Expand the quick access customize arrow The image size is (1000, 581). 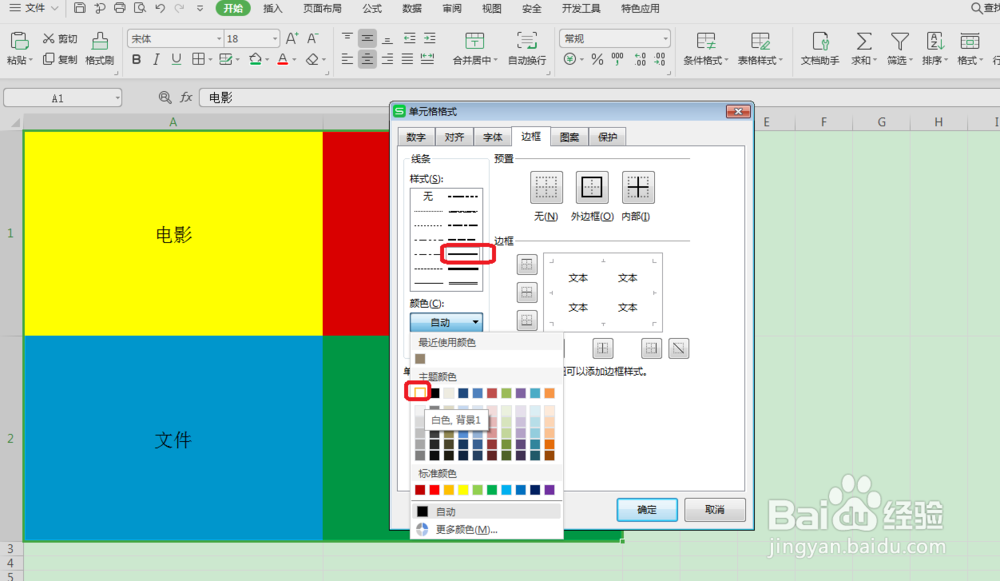coord(200,8)
